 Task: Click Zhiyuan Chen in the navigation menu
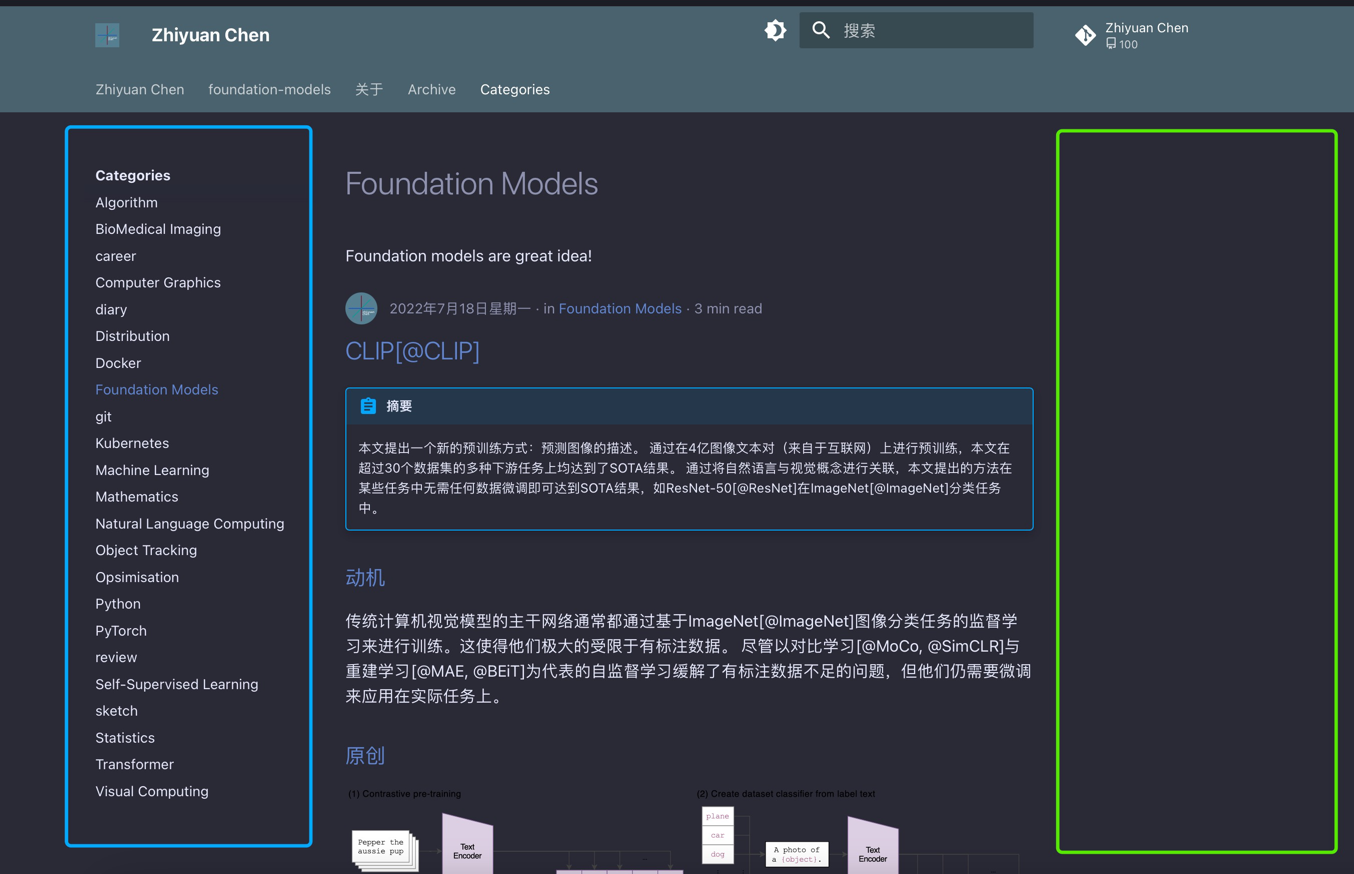coord(139,89)
